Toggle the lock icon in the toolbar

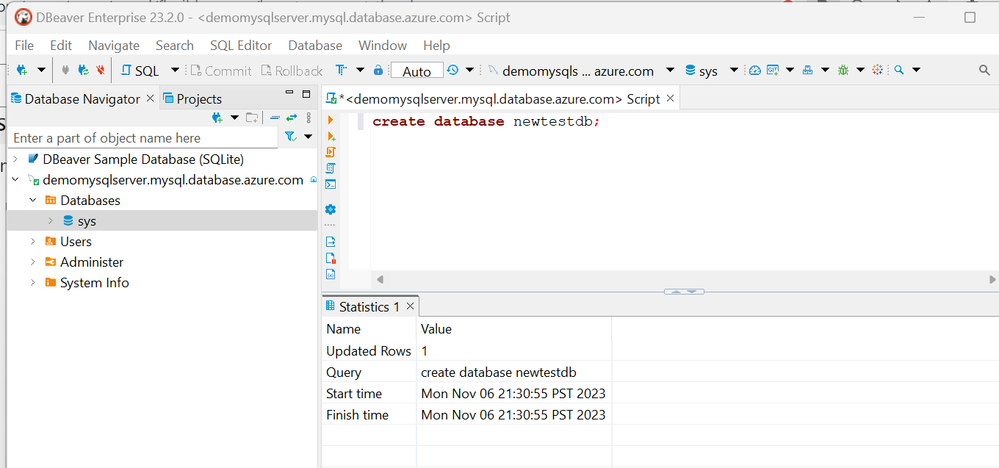[x=378, y=70]
